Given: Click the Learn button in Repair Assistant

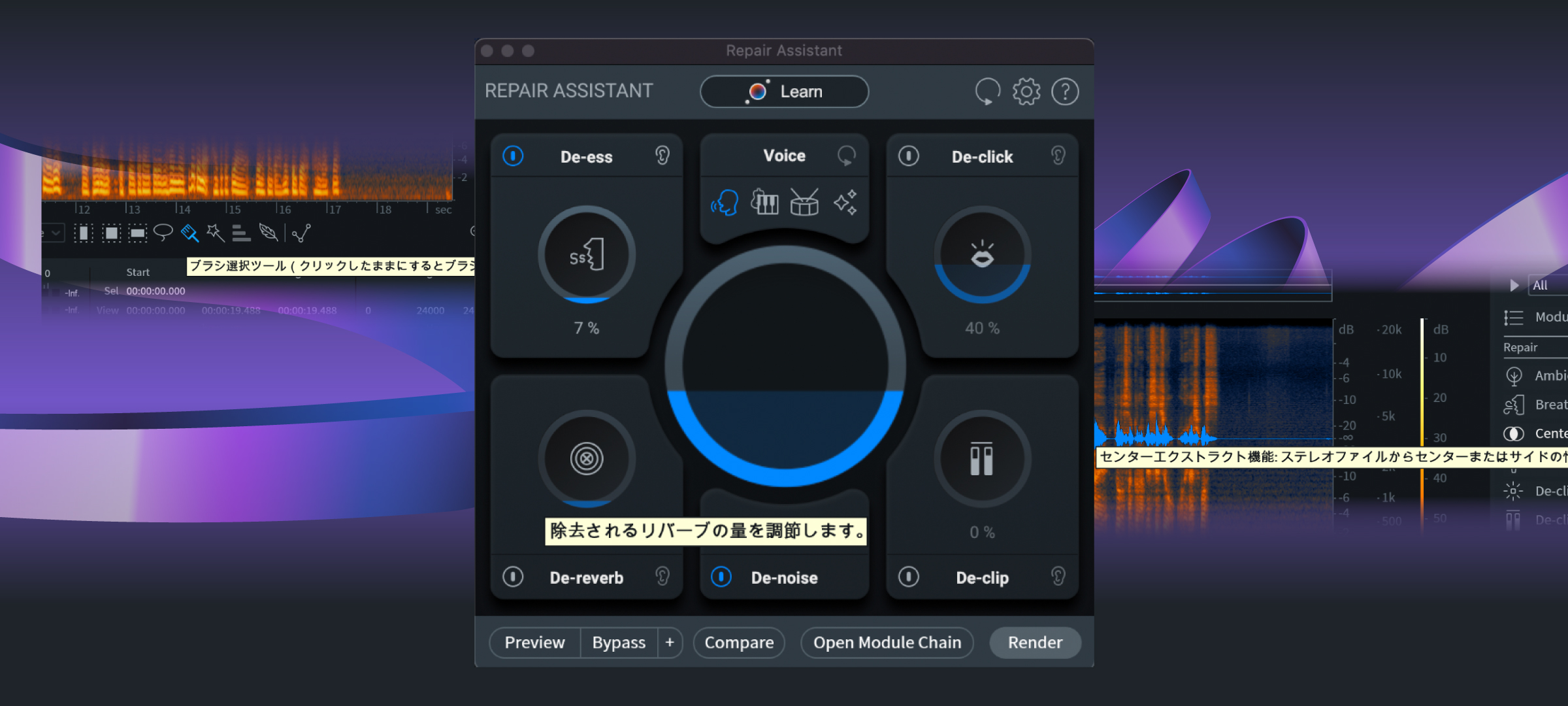Looking at the screenshot, I should (784, 92).
